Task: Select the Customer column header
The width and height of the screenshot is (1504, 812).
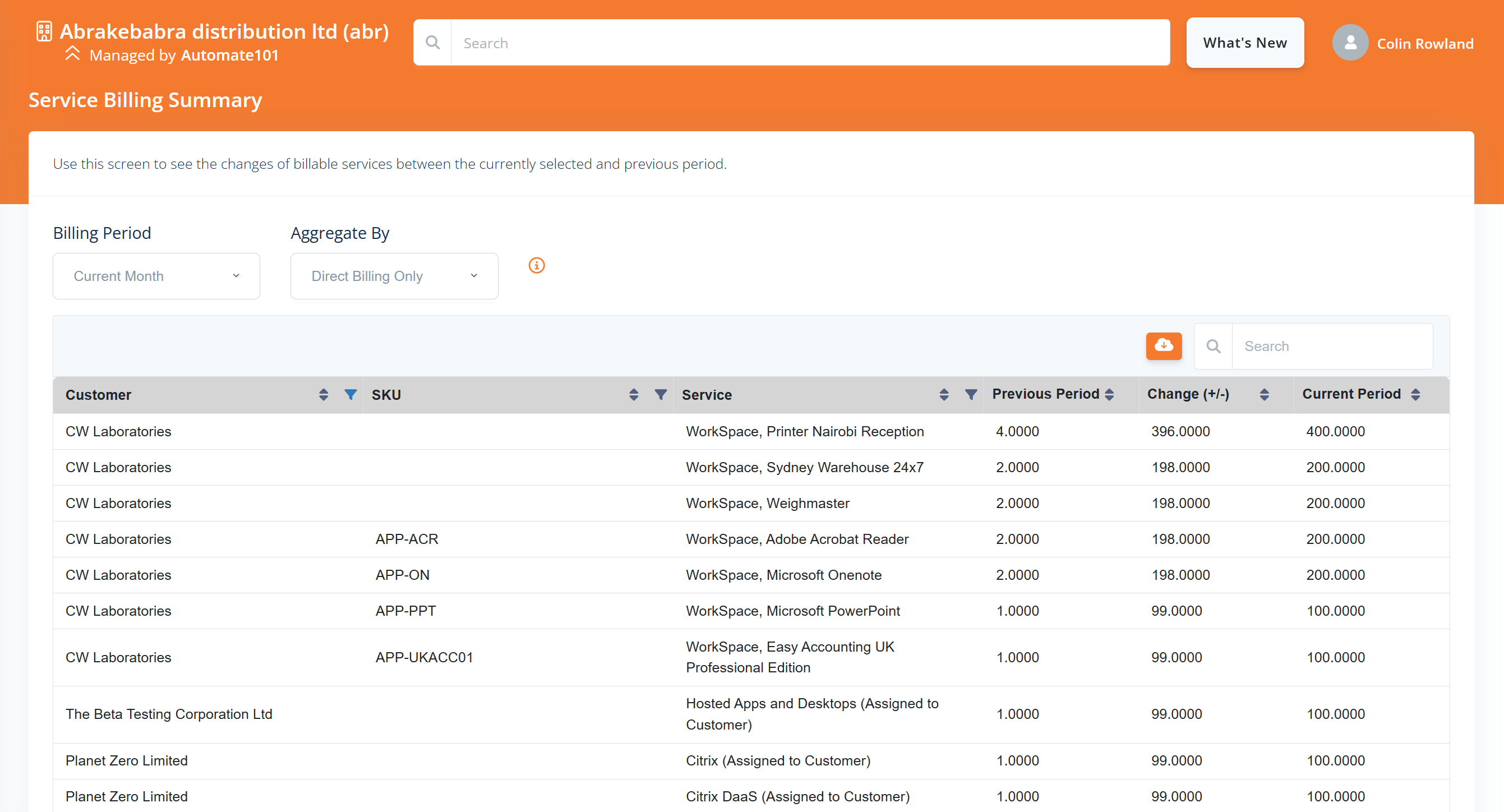Action: 98,394
